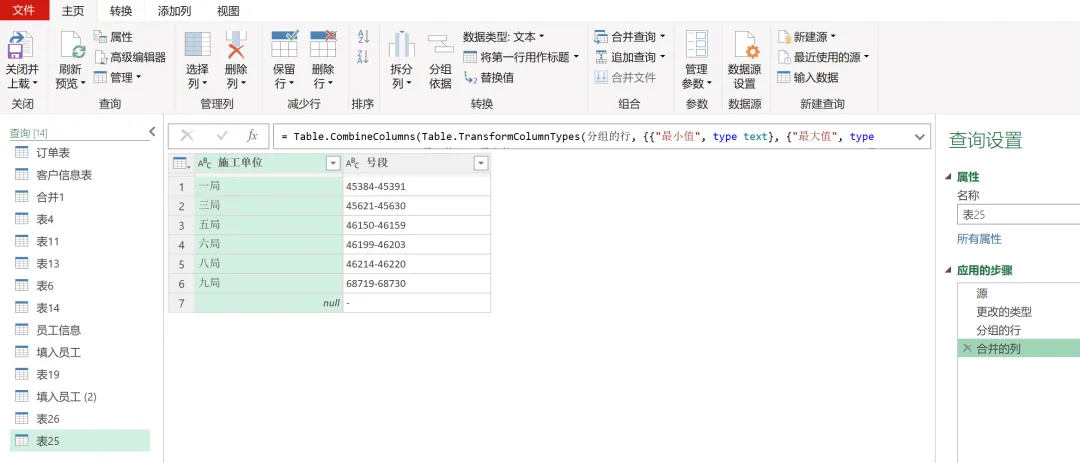Viewport: 1080px width, 463px height.
Task: Click the Group By (分组依据) icon
Action: (x=440, y=45)
